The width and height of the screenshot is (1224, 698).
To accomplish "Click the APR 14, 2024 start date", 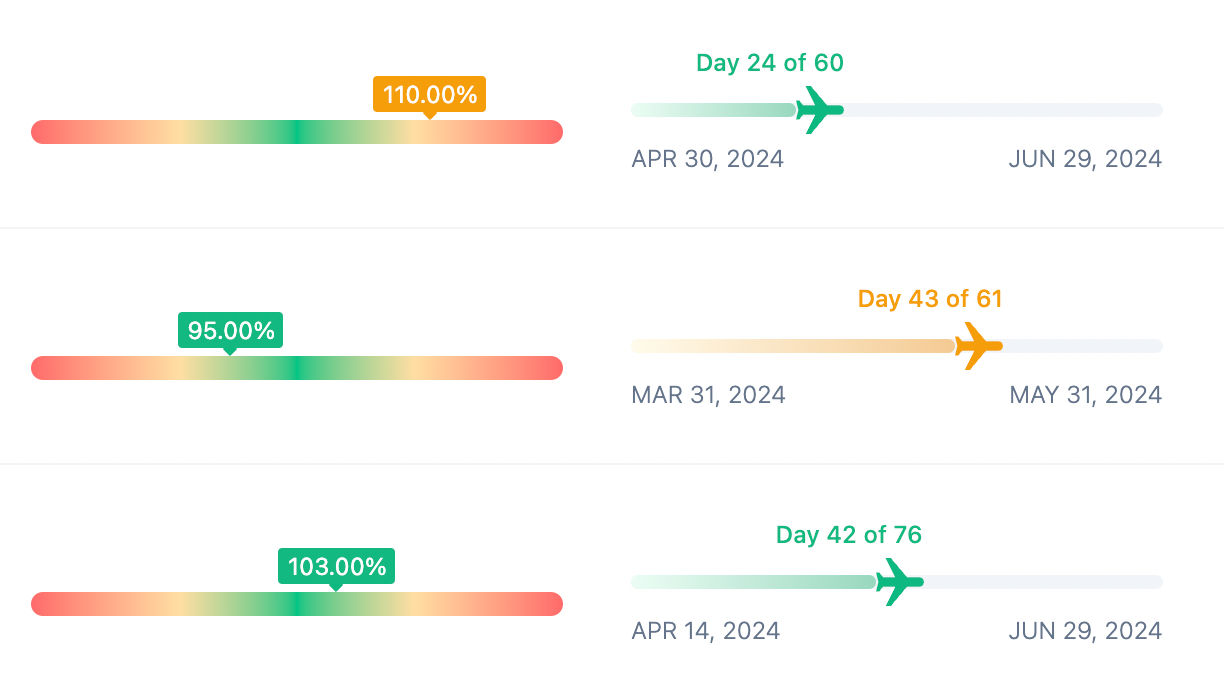I will (706, 631).
